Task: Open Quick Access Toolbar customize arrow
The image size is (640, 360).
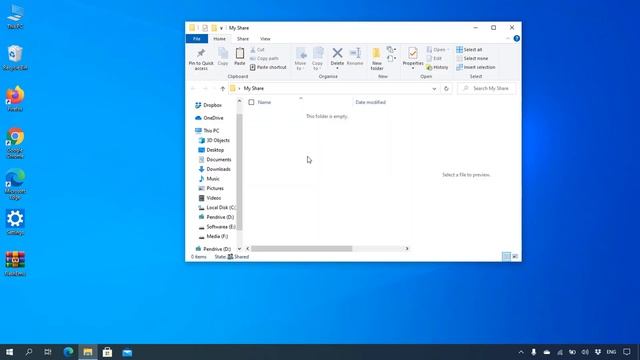Action: [x=221, y=28]
